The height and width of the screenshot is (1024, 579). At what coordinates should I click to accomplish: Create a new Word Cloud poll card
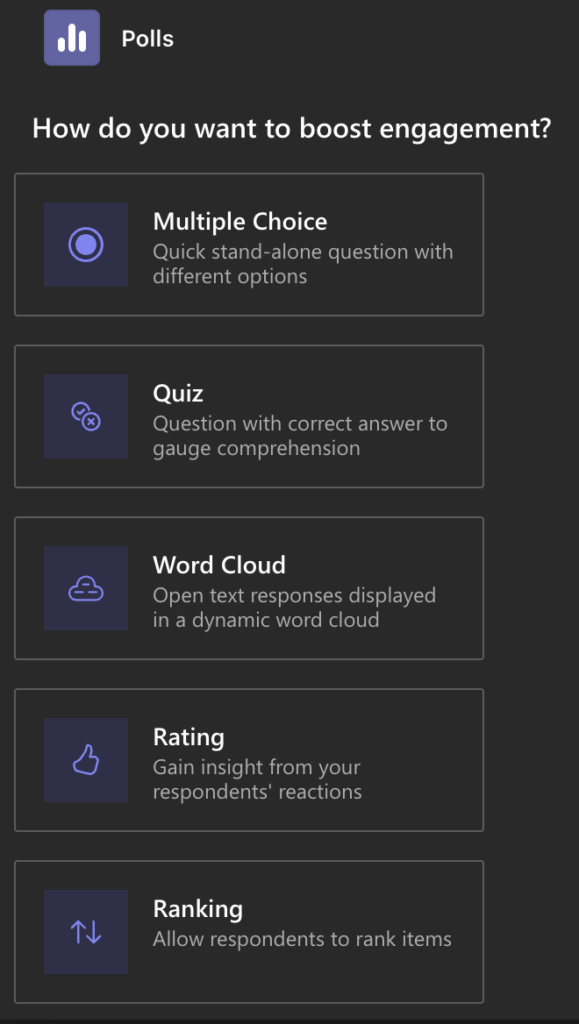coord(249,588)
